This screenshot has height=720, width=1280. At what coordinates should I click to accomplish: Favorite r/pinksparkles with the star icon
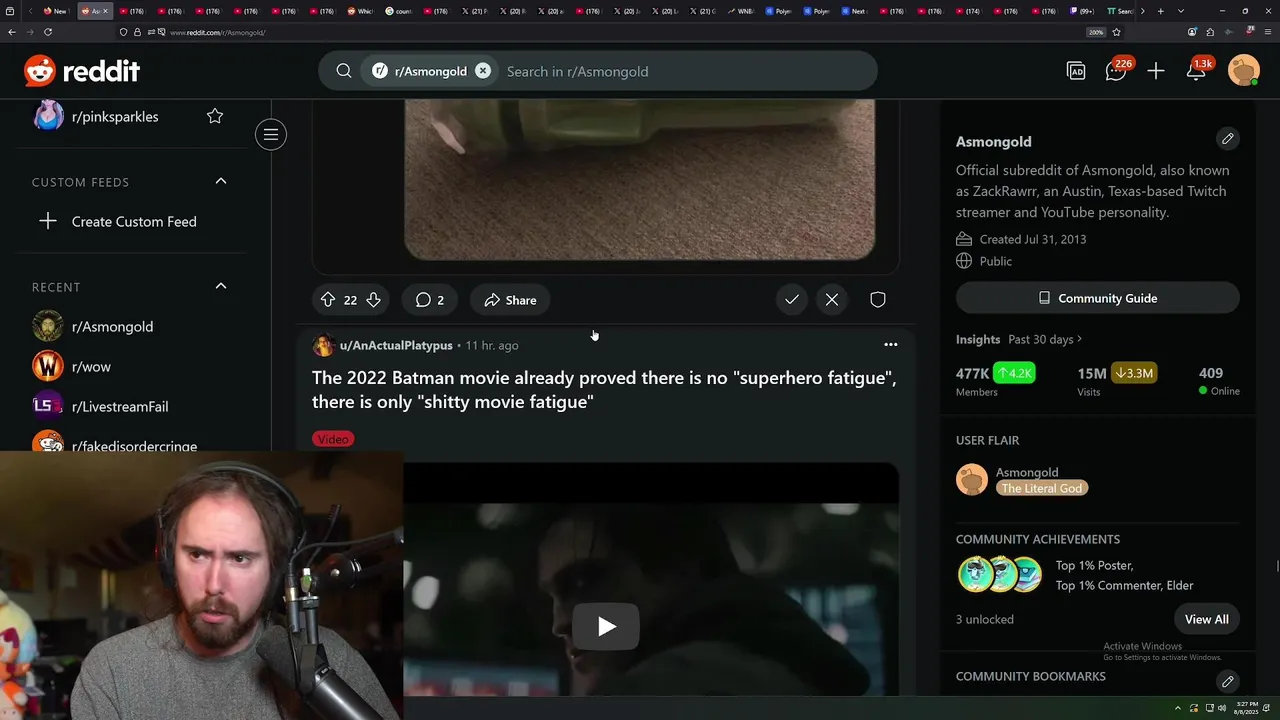215,116
